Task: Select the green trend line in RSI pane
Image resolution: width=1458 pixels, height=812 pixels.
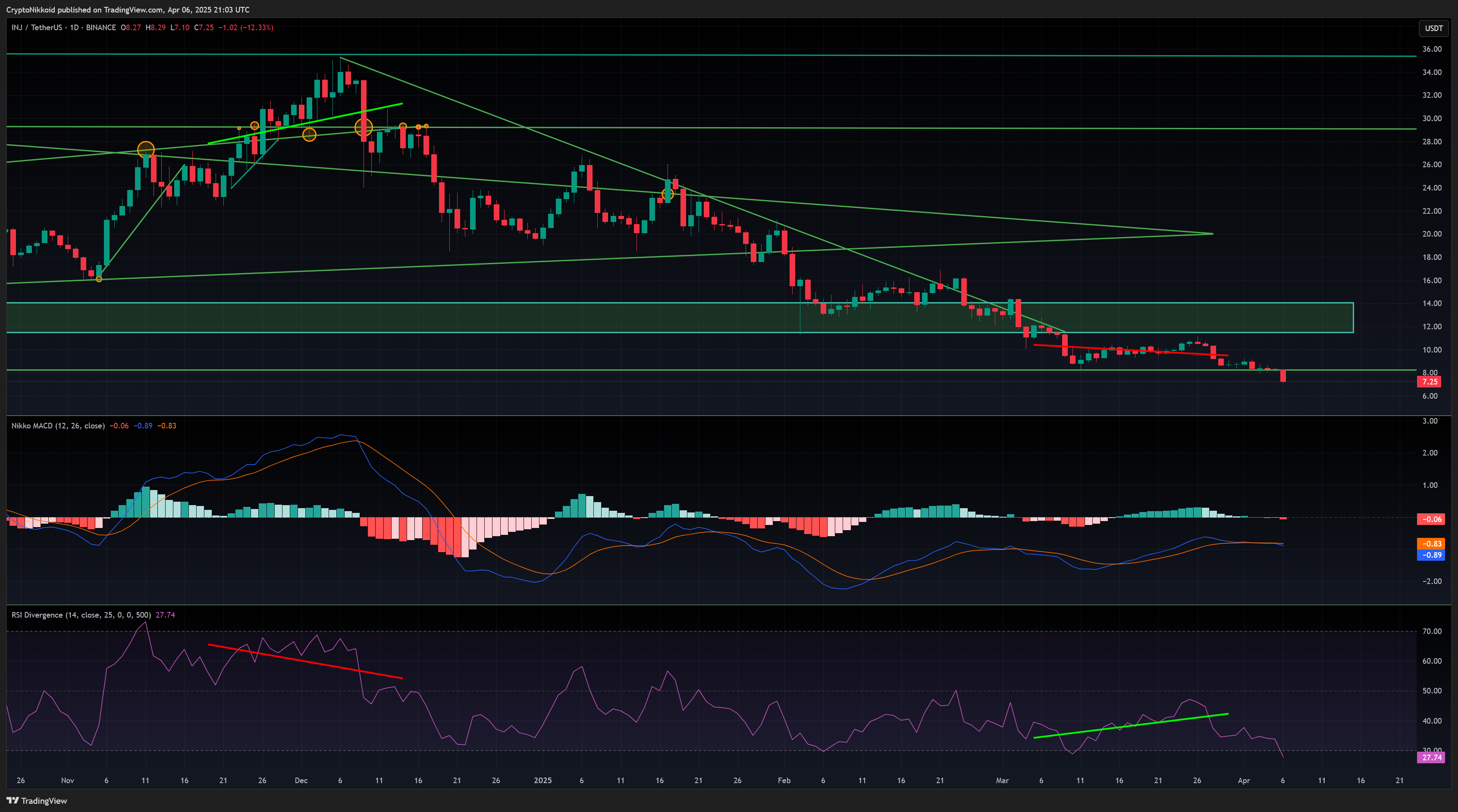Action: click(x=1131, y=725)
